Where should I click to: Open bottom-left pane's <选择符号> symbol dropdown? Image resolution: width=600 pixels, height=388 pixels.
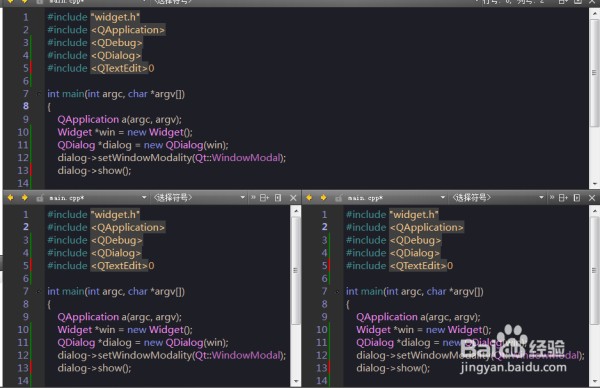tap(199, 198)
